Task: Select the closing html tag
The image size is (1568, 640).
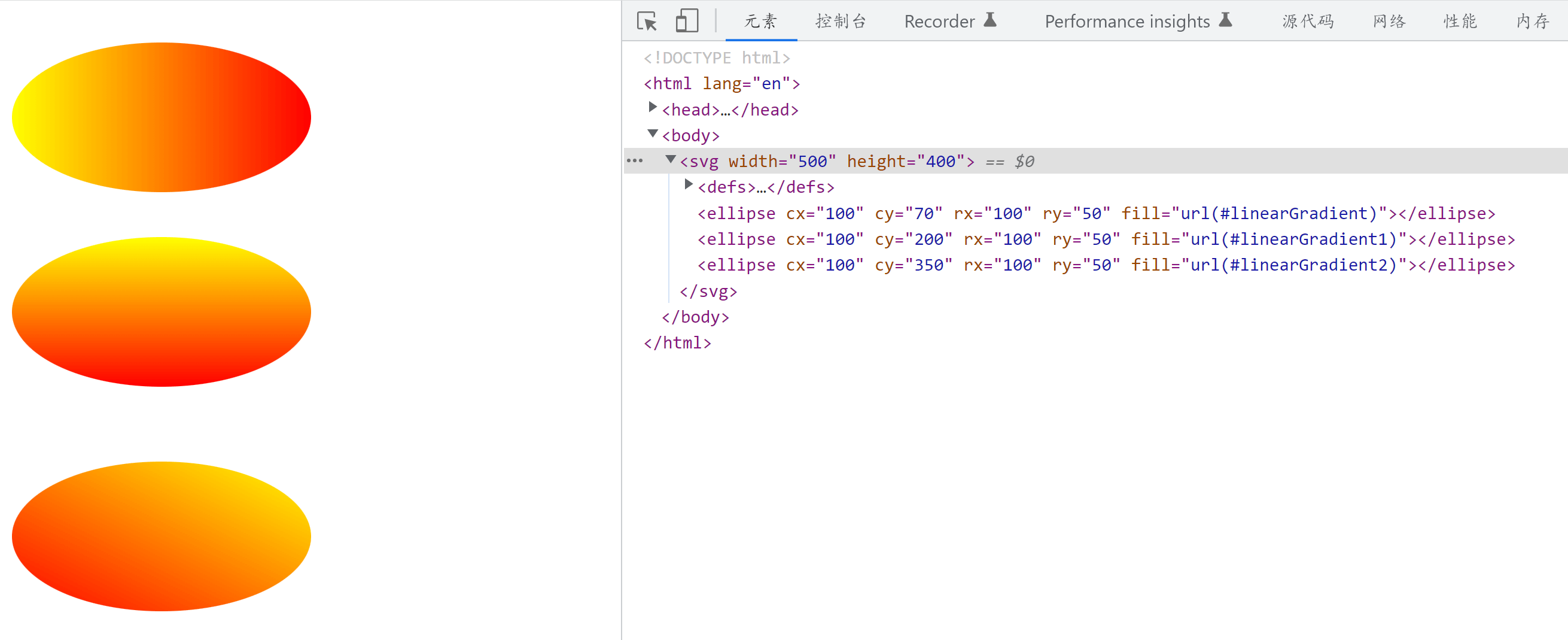Action: [x=677, y=343]
